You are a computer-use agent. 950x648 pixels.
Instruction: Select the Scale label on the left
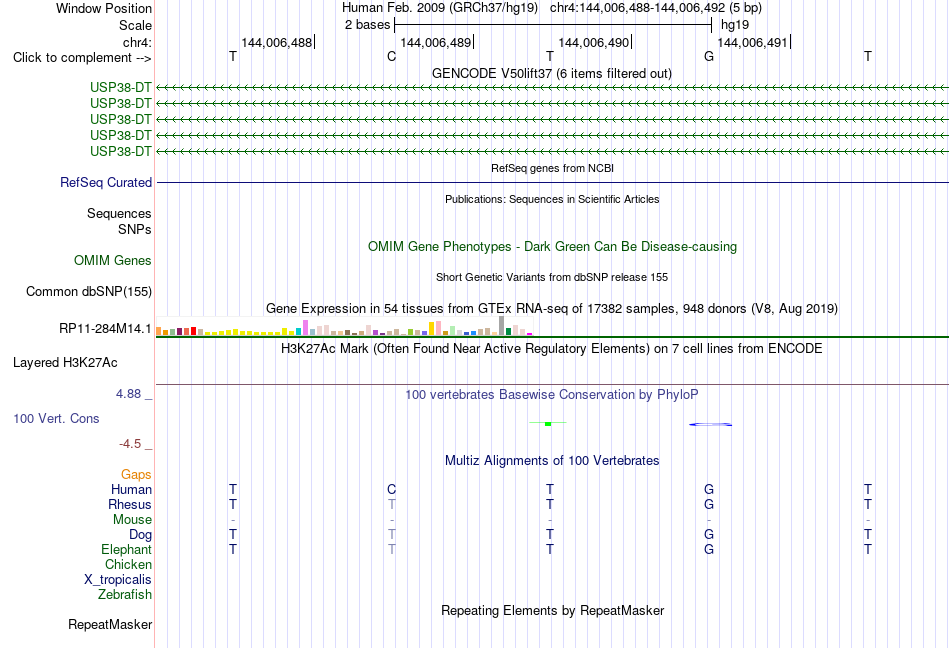(x=135, y=25)
